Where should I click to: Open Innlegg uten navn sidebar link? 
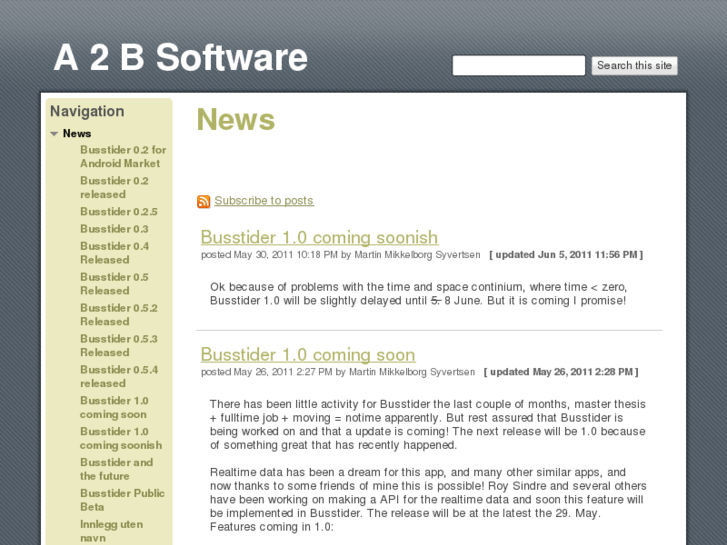pyautogui.click(x=111, y=531)
